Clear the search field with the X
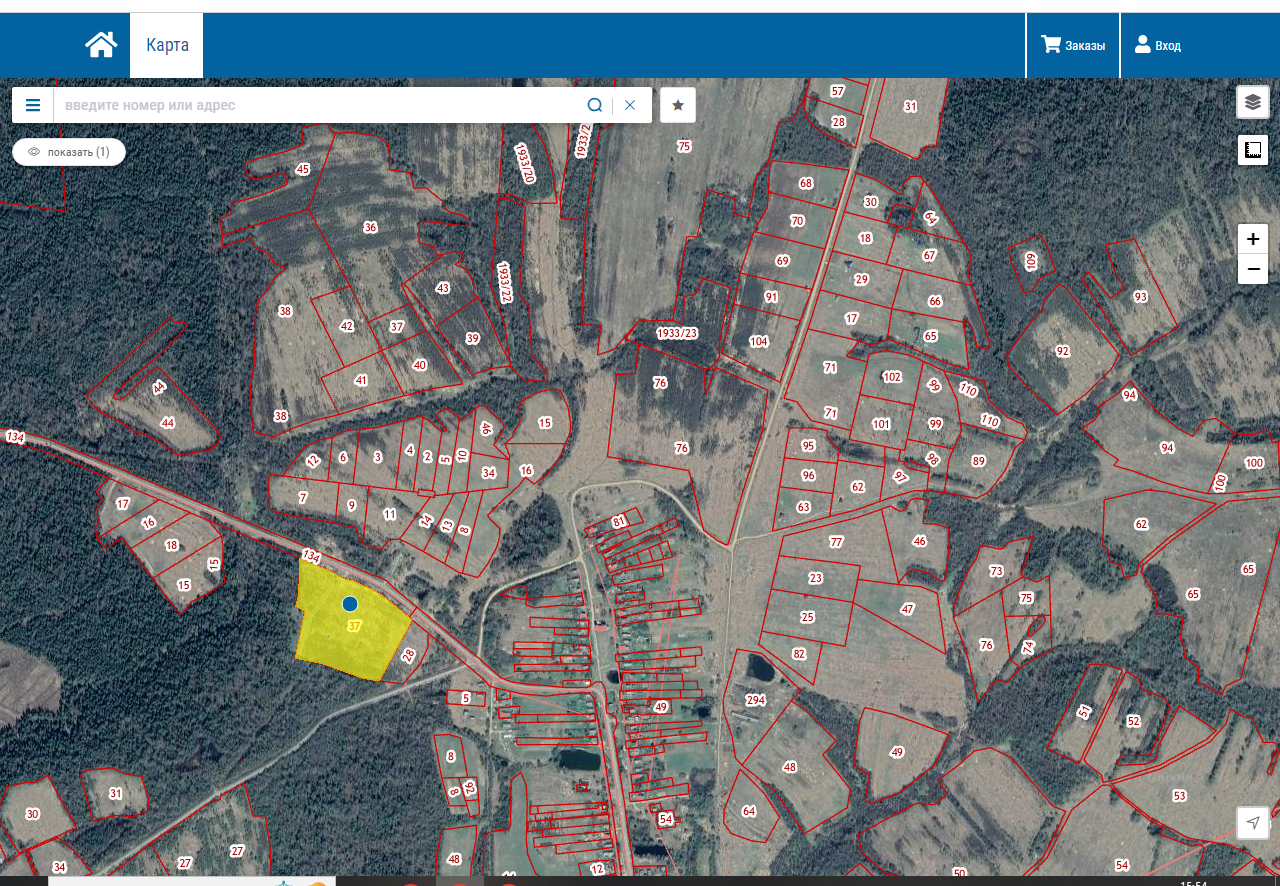This screenshot has width=1280, height=886. [630, 105]
